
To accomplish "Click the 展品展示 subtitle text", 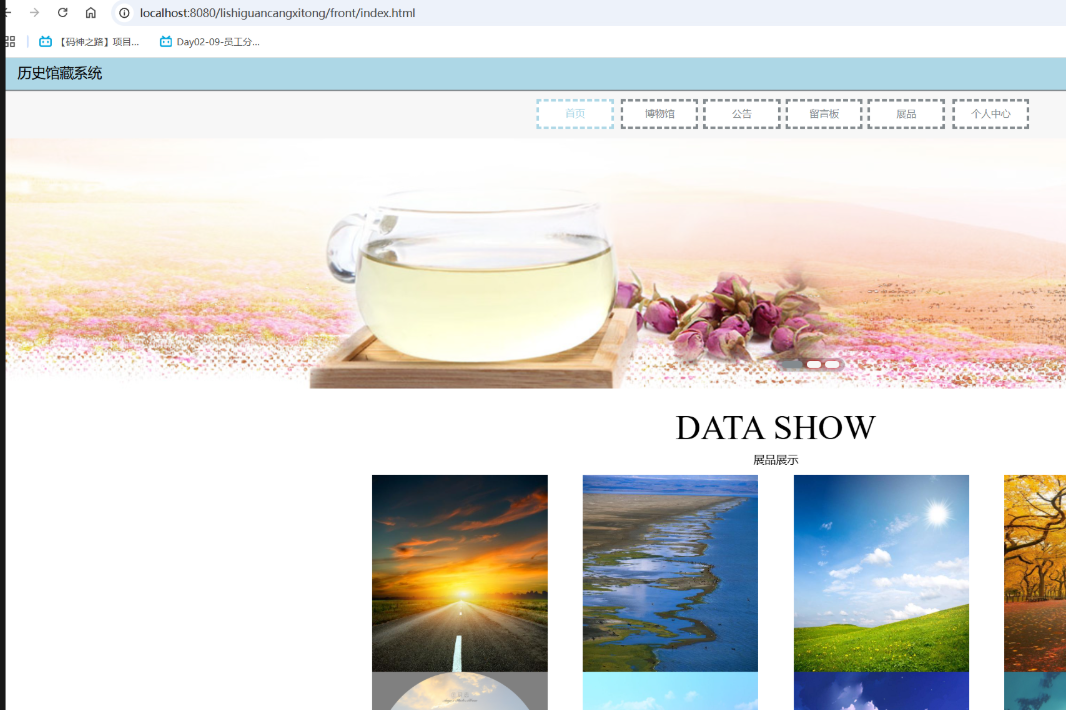I will pos(776,460).
